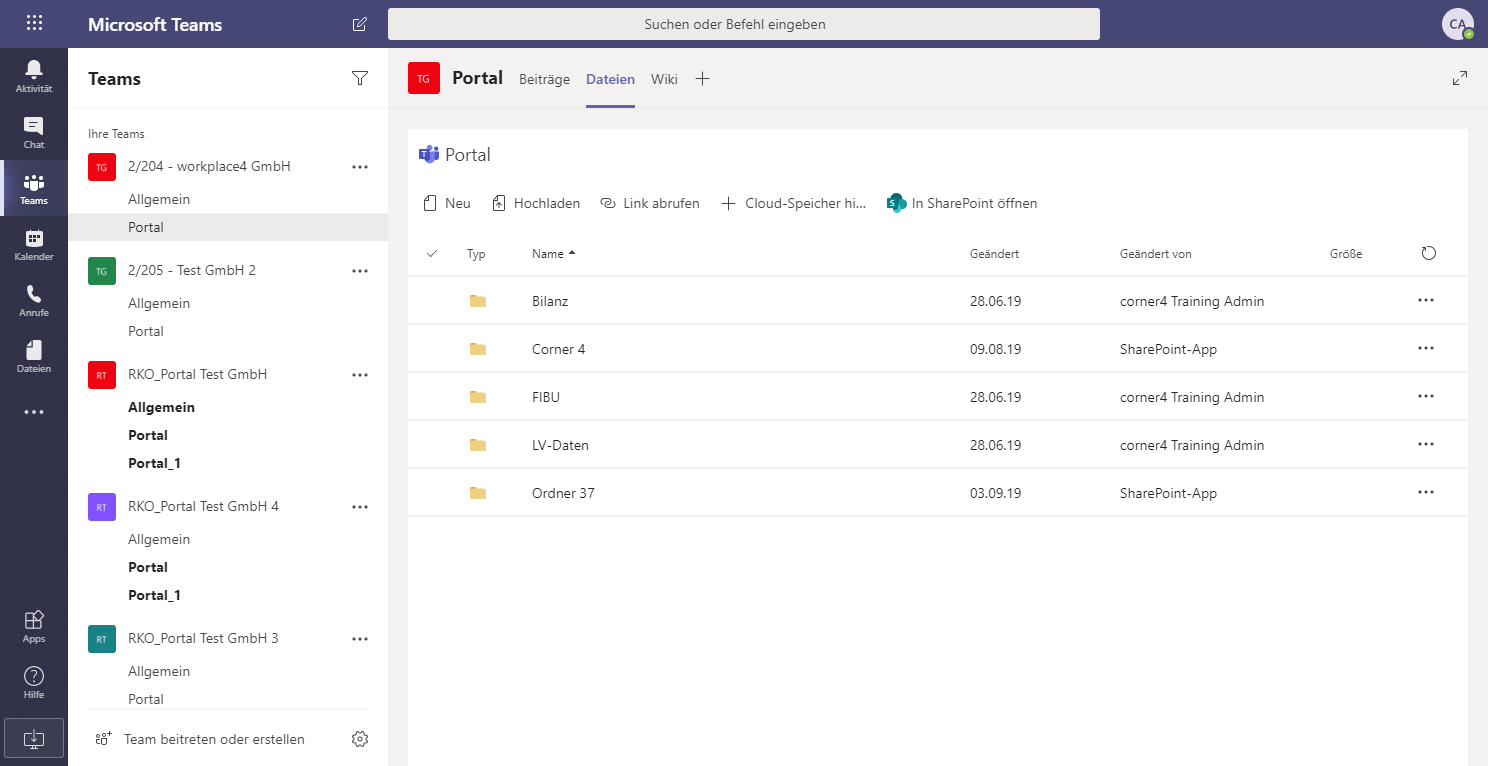Click the FIBU folder icon
This screenshot has height=766, width=1488.
coord(478,397)
